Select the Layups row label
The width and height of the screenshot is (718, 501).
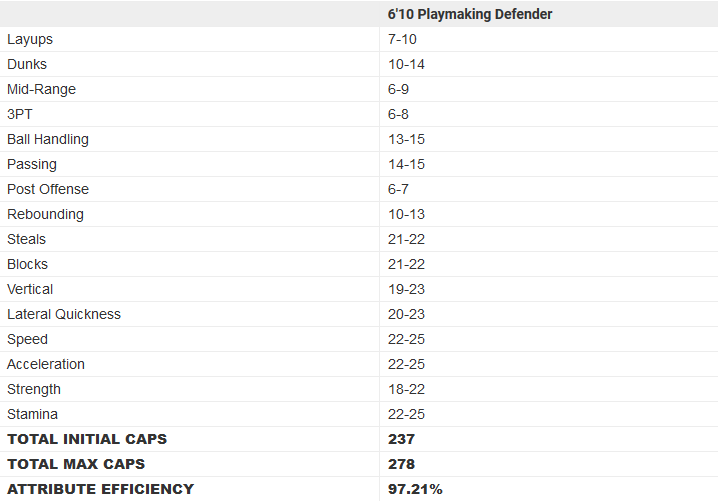pyautogui.click(x=30, y=39)
